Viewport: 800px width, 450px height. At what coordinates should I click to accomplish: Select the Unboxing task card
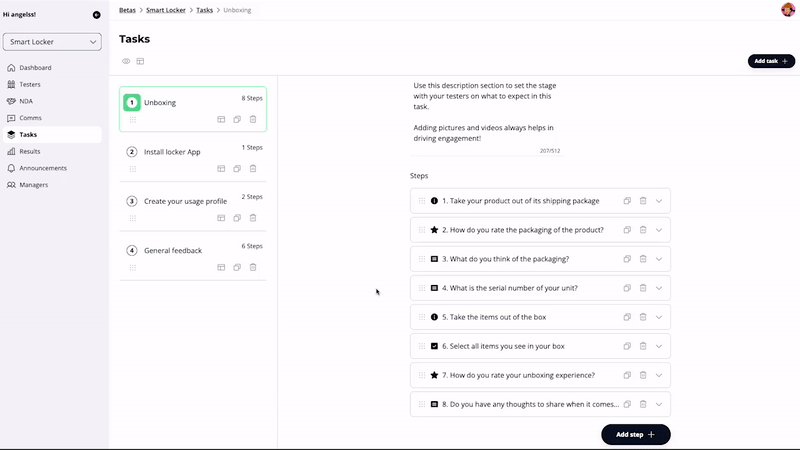[x=193, y=109]
